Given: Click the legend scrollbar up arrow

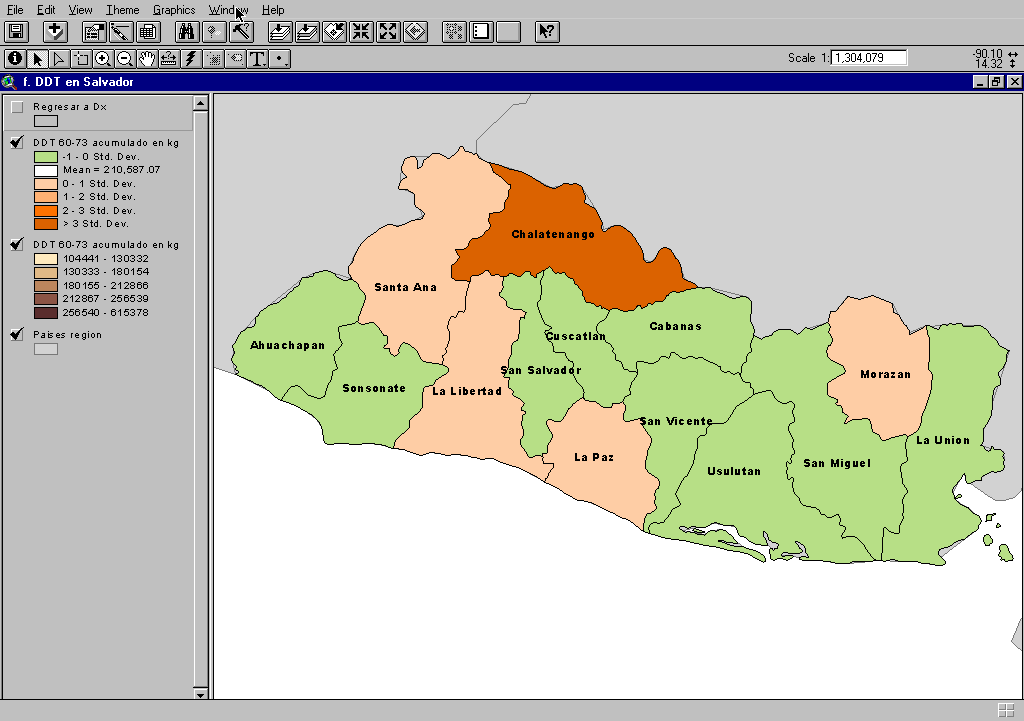Looking at the screenshot, I should point(200,102).
